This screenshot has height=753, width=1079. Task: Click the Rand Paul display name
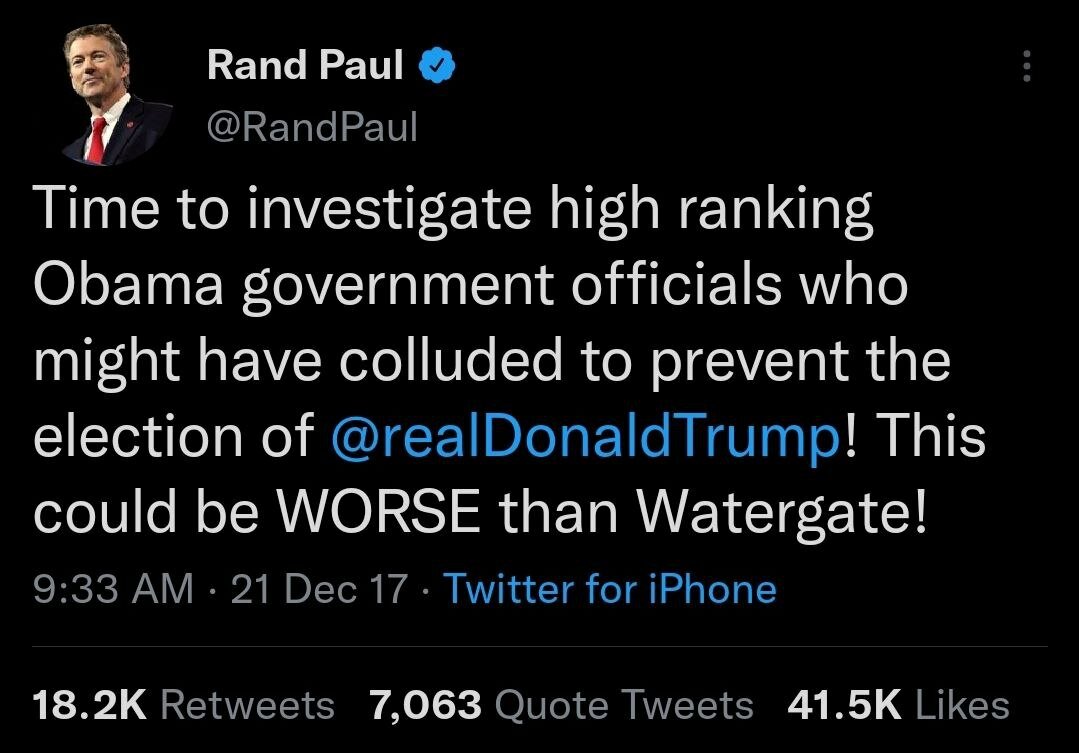click(x=305, y=66)
